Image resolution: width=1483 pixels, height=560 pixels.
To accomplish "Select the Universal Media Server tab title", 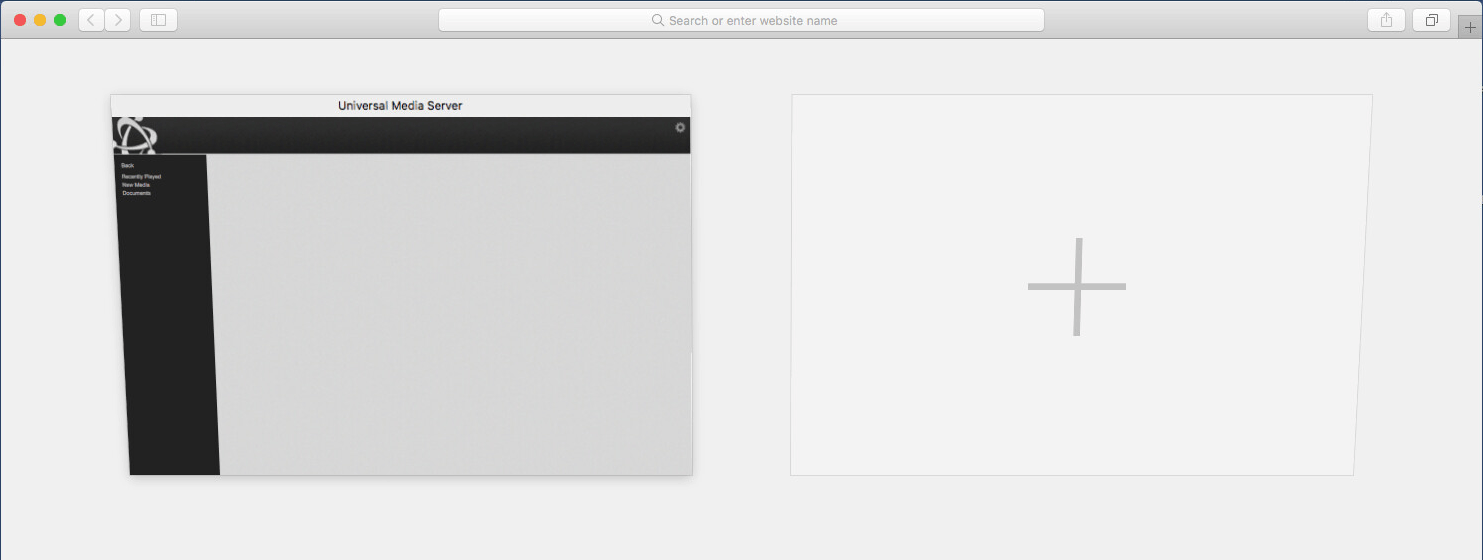I will click(x=400, y=105).
